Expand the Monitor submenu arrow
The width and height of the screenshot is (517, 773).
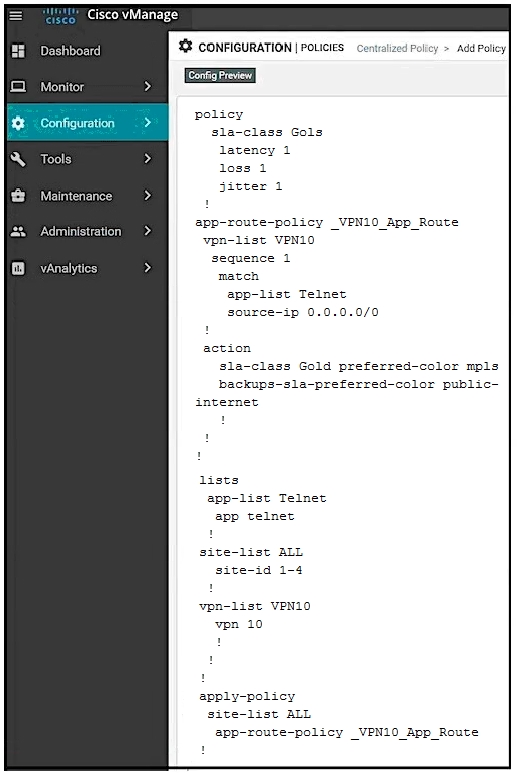pyautogui.click(x=147, y=87)
